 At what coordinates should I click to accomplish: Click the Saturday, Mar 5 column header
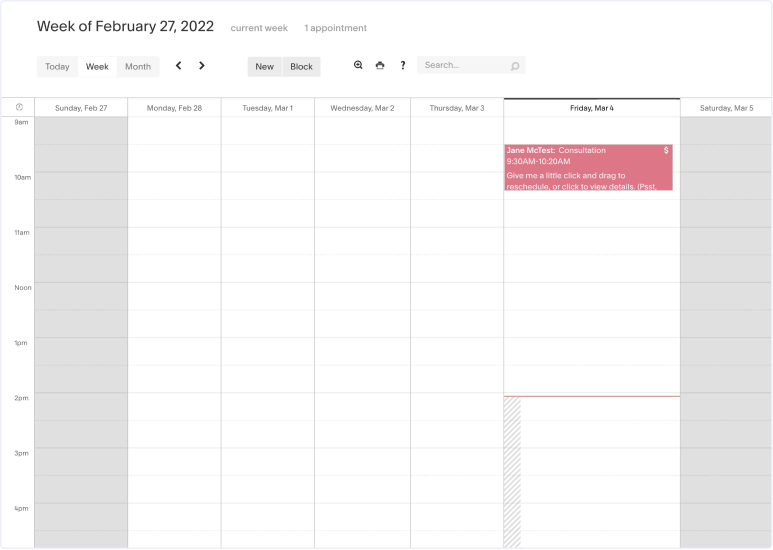coord(727,108)
